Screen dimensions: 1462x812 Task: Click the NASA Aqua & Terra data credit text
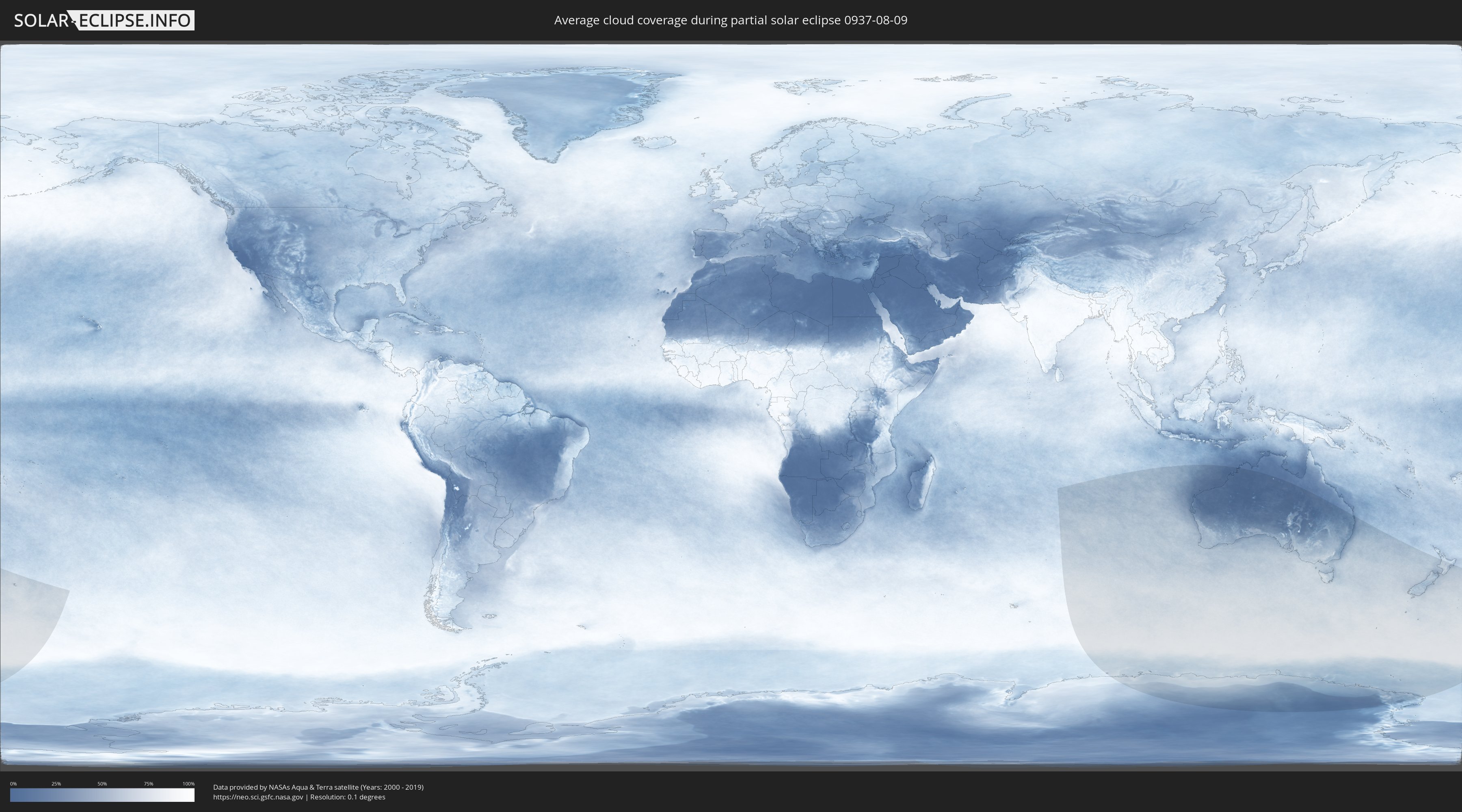pyautogui.click(x=318, y=787)
